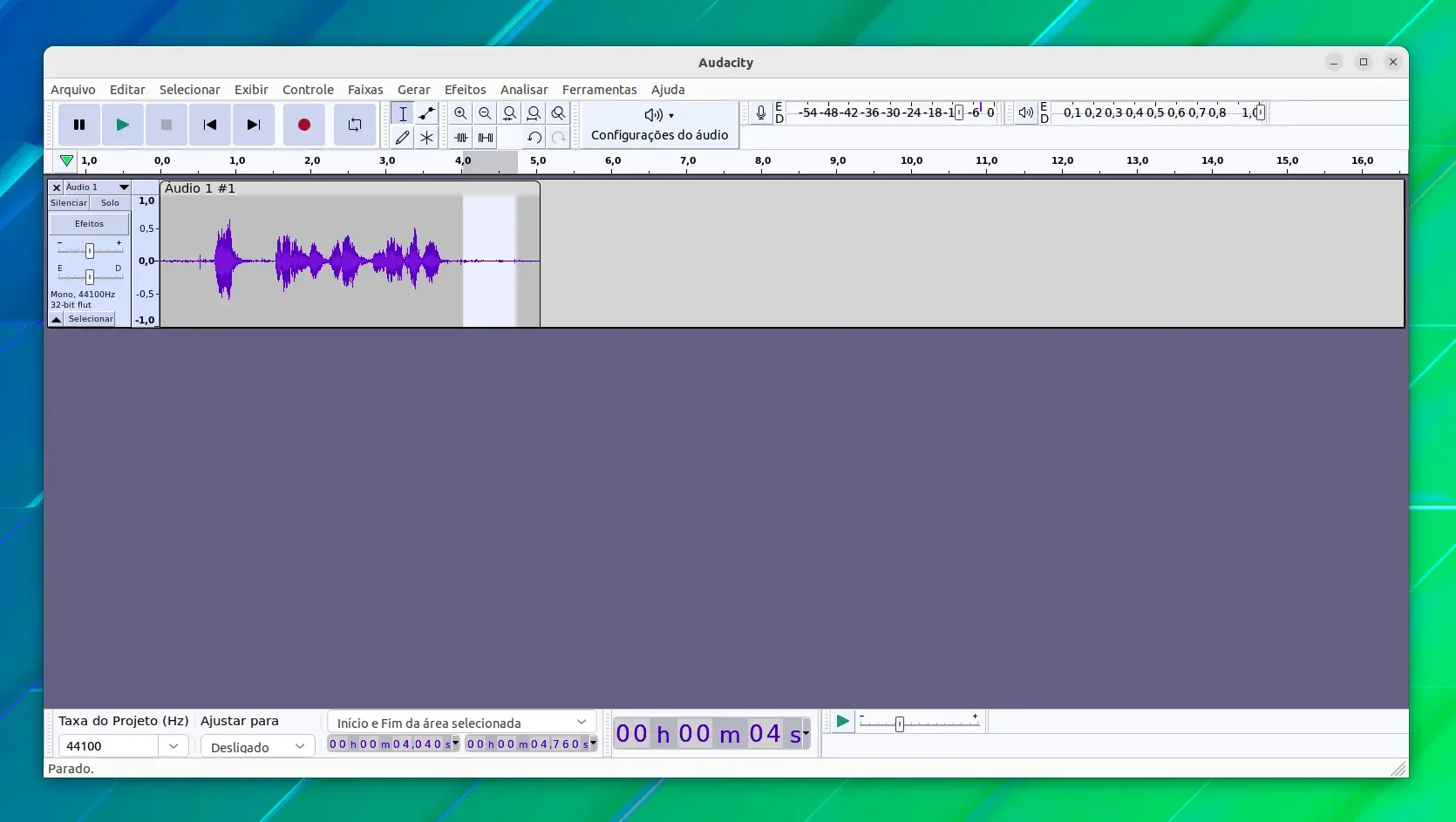The width and height of the screenshot is (1456, 822).
Task: Skip to start of the project
Action: tap(210, 125)
